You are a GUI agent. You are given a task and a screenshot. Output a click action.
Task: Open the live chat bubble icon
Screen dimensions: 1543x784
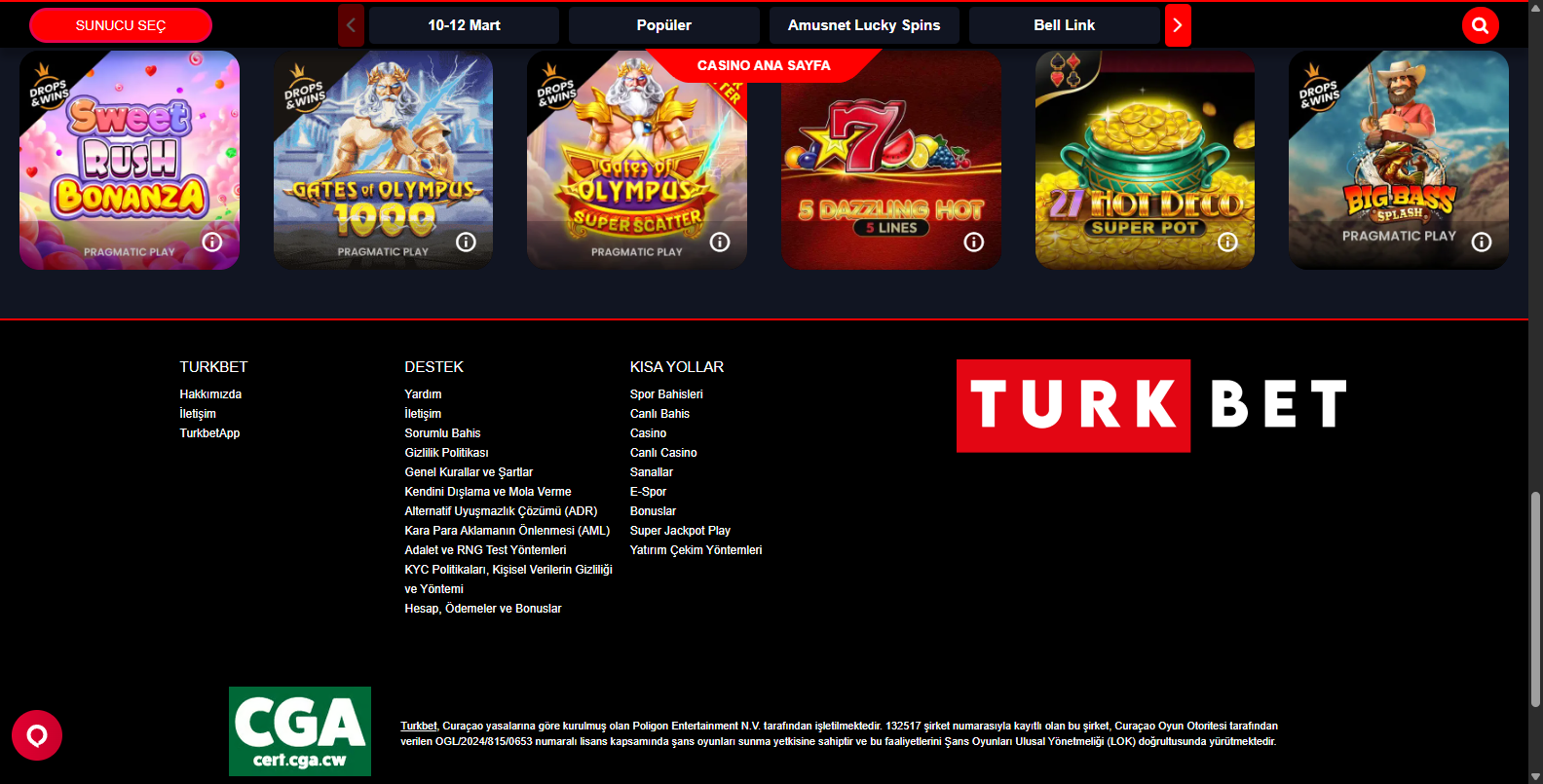tap(37, 735)
